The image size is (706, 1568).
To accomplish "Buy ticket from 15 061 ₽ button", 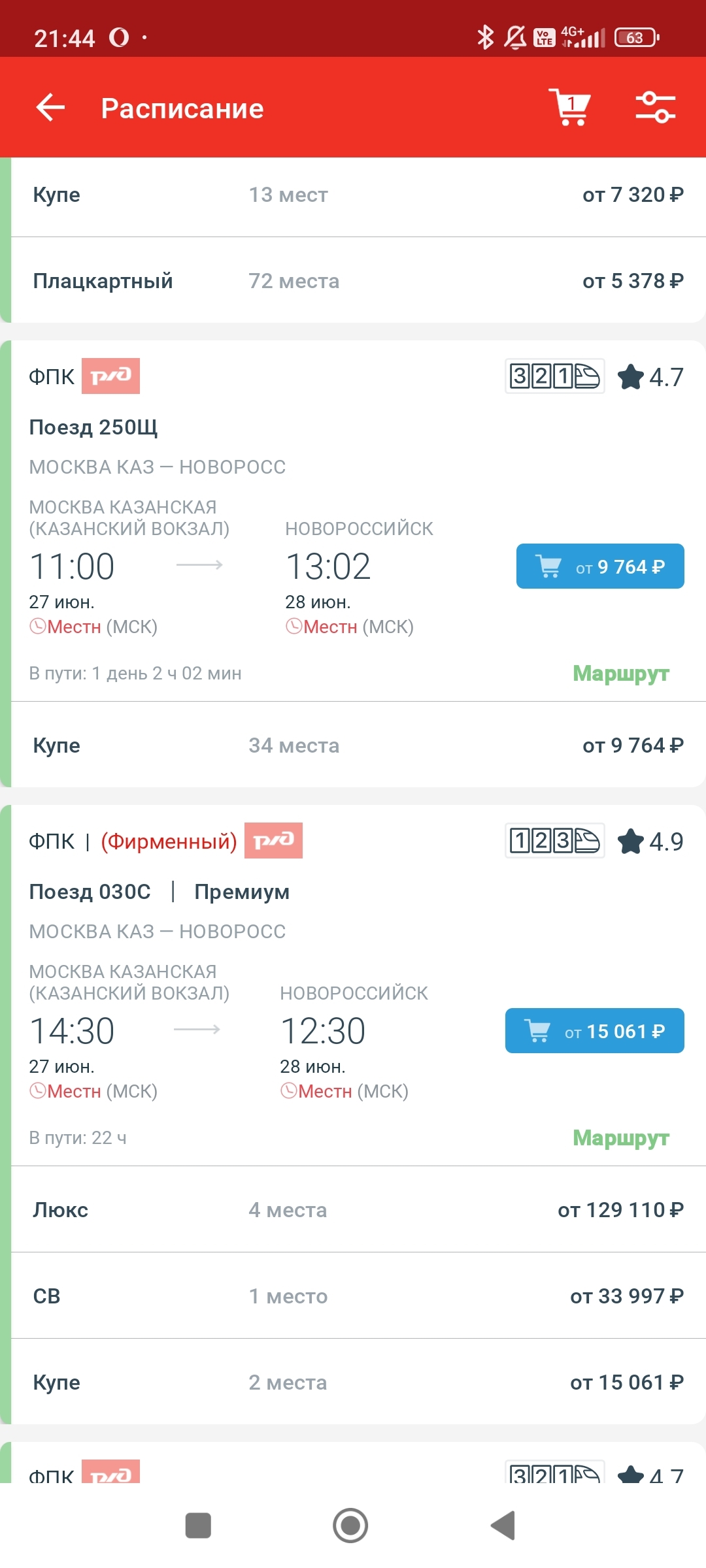I will 594,1031.
